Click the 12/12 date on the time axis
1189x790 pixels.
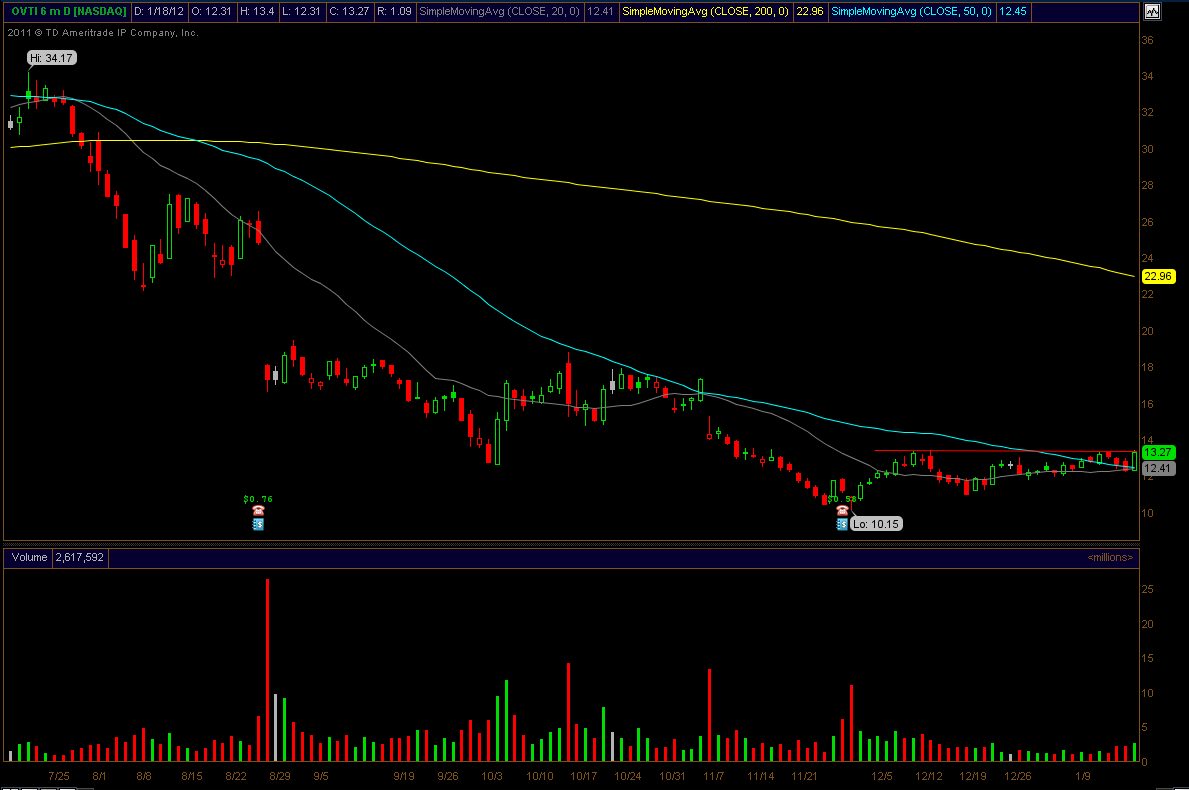929,776
